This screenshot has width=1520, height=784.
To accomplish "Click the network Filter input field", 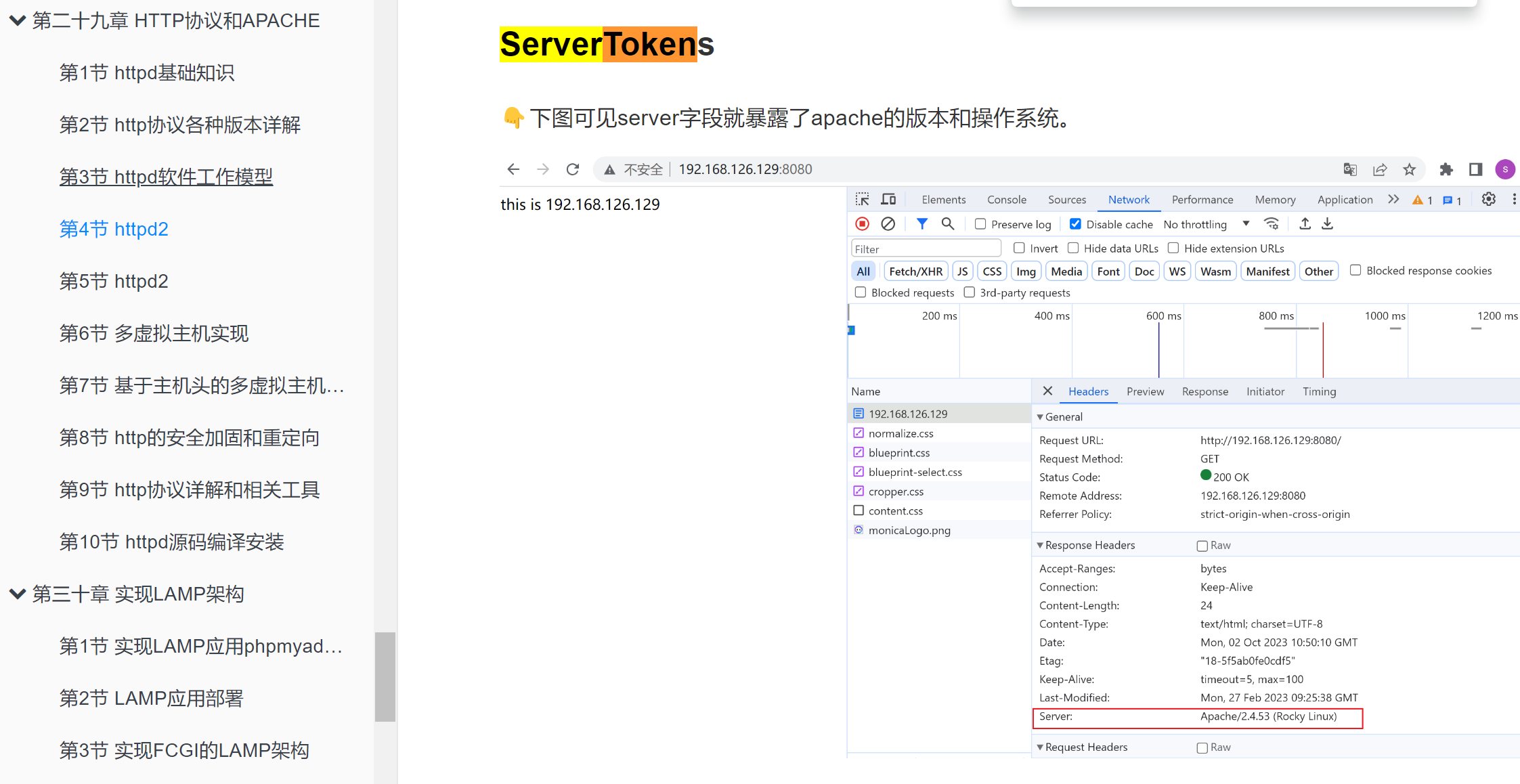I will 925,248.
